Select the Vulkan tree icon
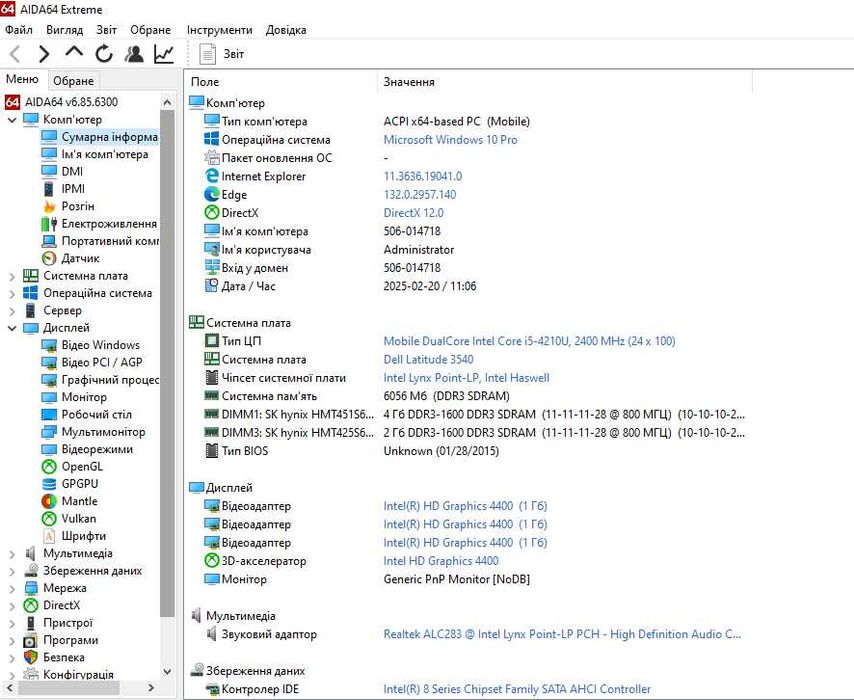Screen dimensions: 854x700 point(49,519)
